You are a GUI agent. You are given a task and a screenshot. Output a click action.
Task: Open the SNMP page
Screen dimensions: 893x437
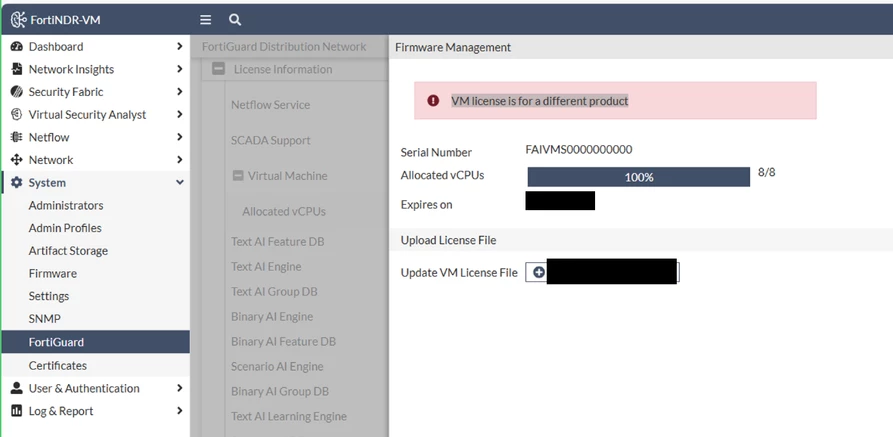[x=44, y=319]
